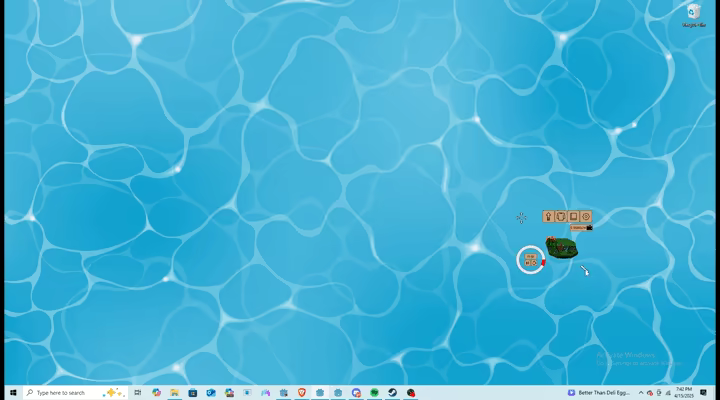Open Task View from taskbar
The height and width of the screenshot is (400, 720).
(x=137, y=393)
